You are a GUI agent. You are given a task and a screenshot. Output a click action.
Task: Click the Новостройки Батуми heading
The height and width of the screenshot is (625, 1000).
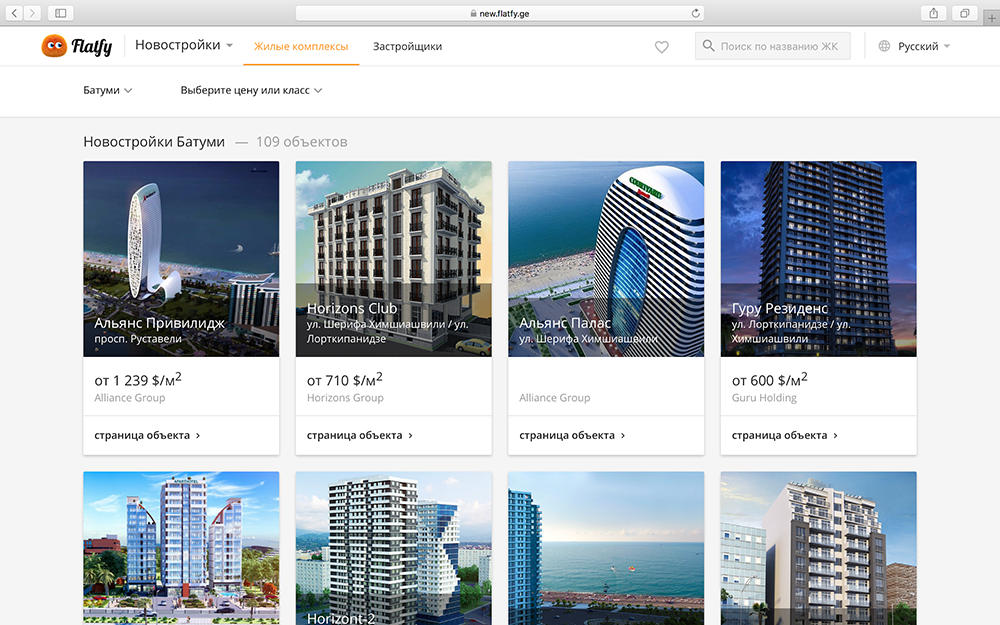(x=154, y=142)
